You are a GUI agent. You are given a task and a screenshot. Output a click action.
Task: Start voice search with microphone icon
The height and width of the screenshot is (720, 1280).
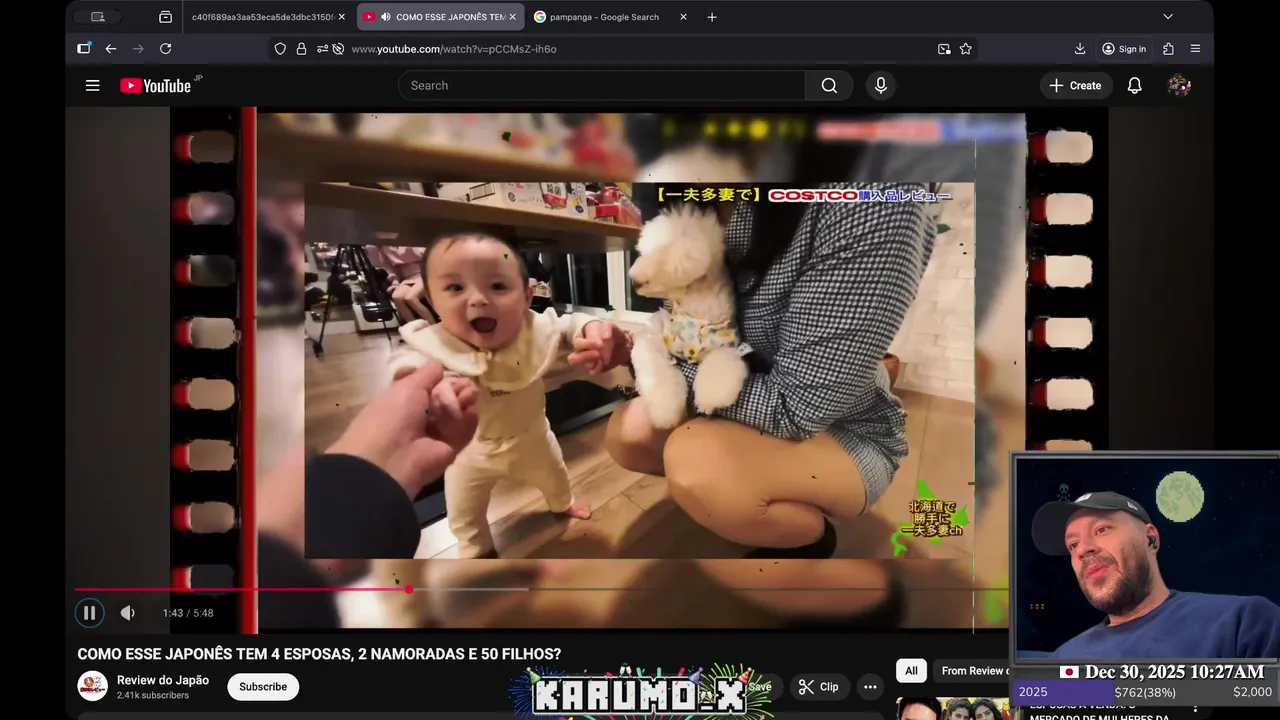(881, 86)
